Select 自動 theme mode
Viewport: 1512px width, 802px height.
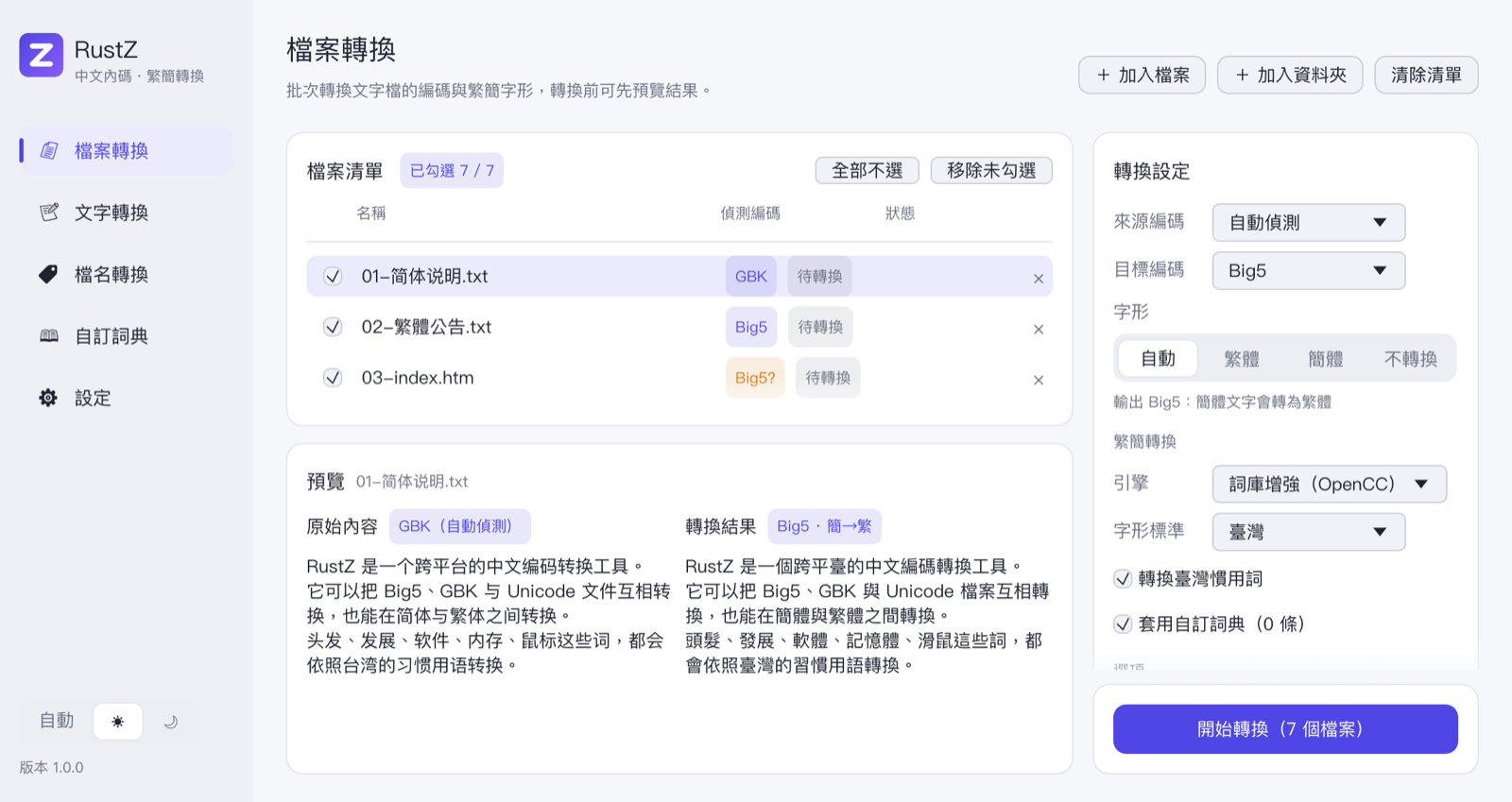(x=57, y=721)
